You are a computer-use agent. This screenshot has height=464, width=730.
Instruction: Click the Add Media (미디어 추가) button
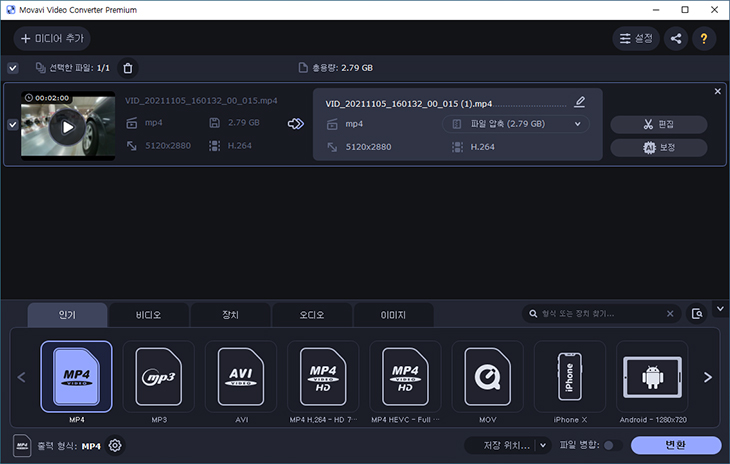(52, 38)
